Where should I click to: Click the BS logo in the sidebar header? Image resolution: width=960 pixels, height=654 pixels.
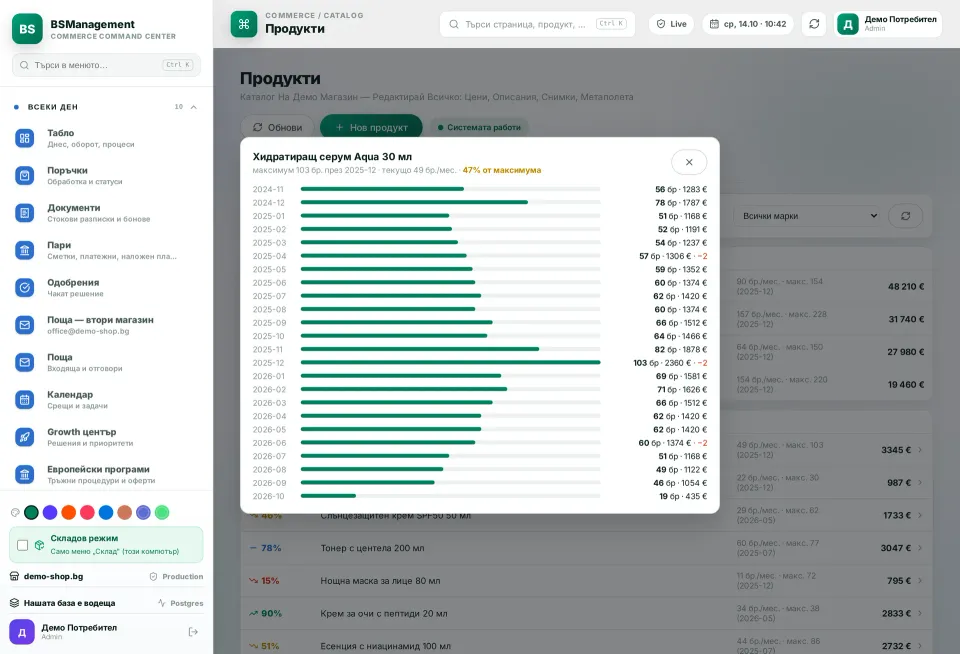[x=28, y=29]
